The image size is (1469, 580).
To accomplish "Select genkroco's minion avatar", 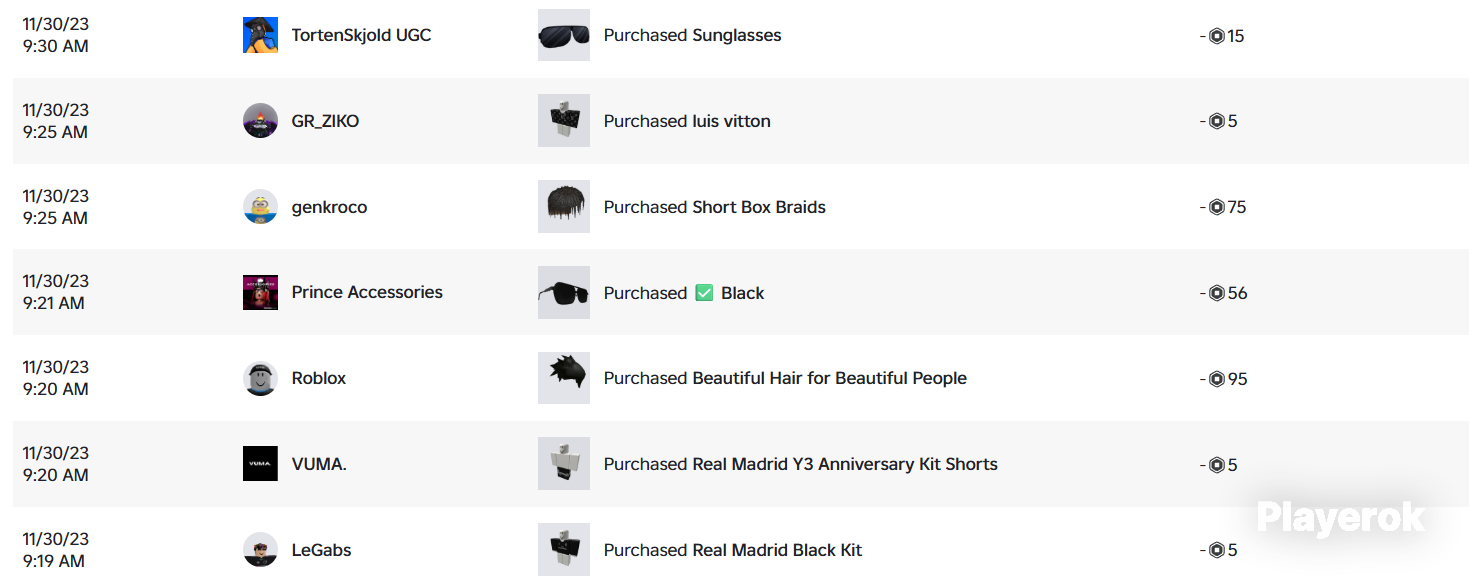I will 260,207.
